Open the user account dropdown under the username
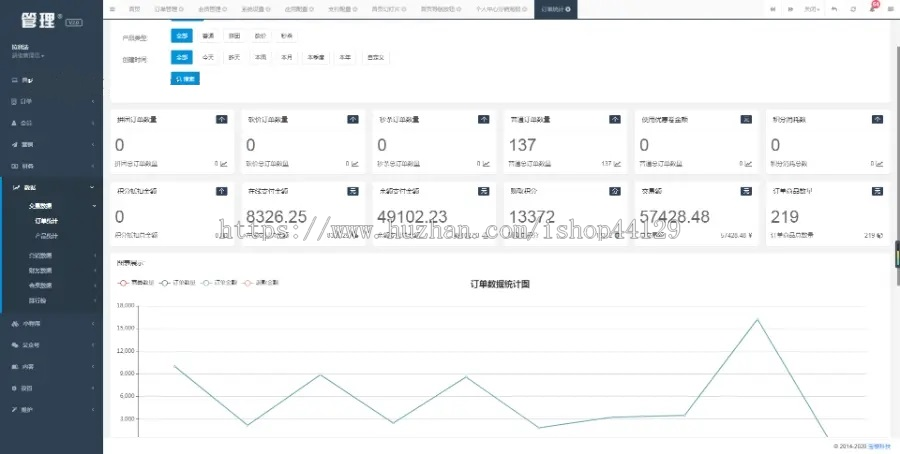The width and height of the screenshot is (900, 454). [x=28, y=56]
